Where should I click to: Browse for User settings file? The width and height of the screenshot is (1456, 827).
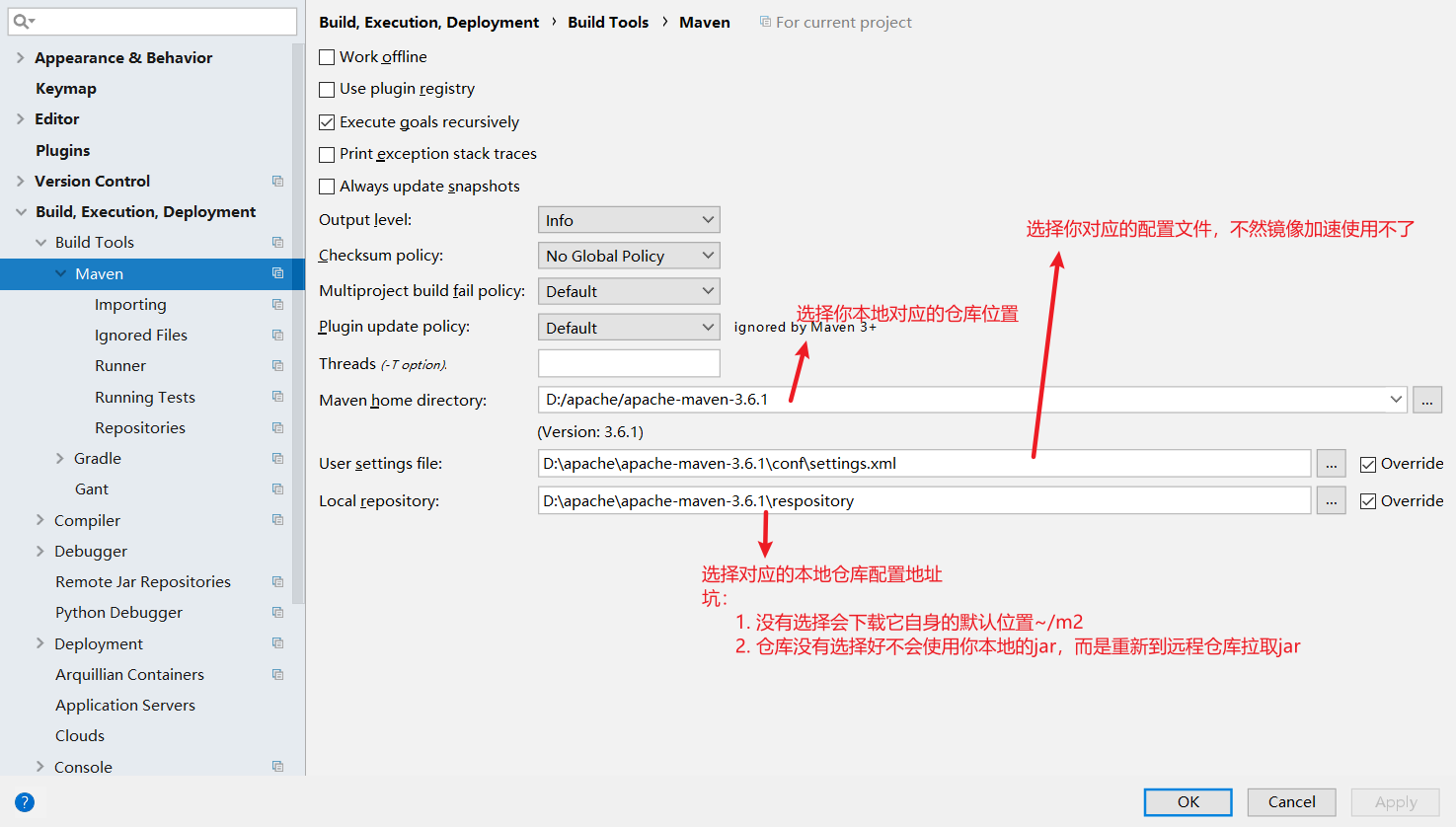tap(1331, 464)
